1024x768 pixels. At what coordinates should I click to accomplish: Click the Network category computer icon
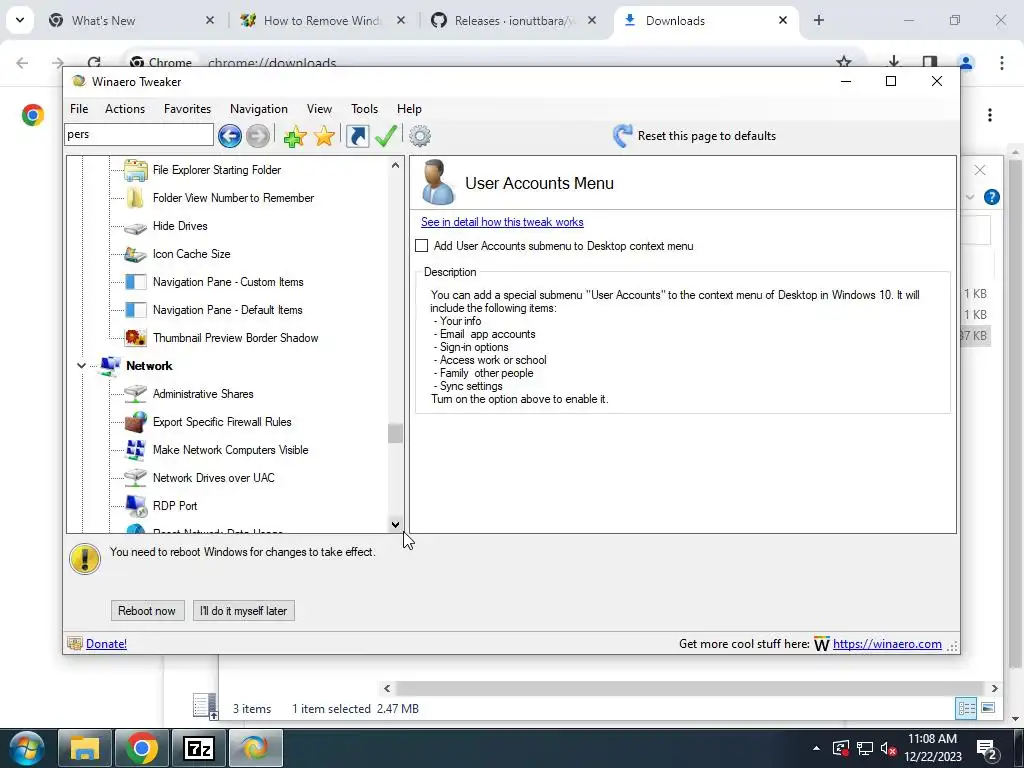click(x=109, y=366)
